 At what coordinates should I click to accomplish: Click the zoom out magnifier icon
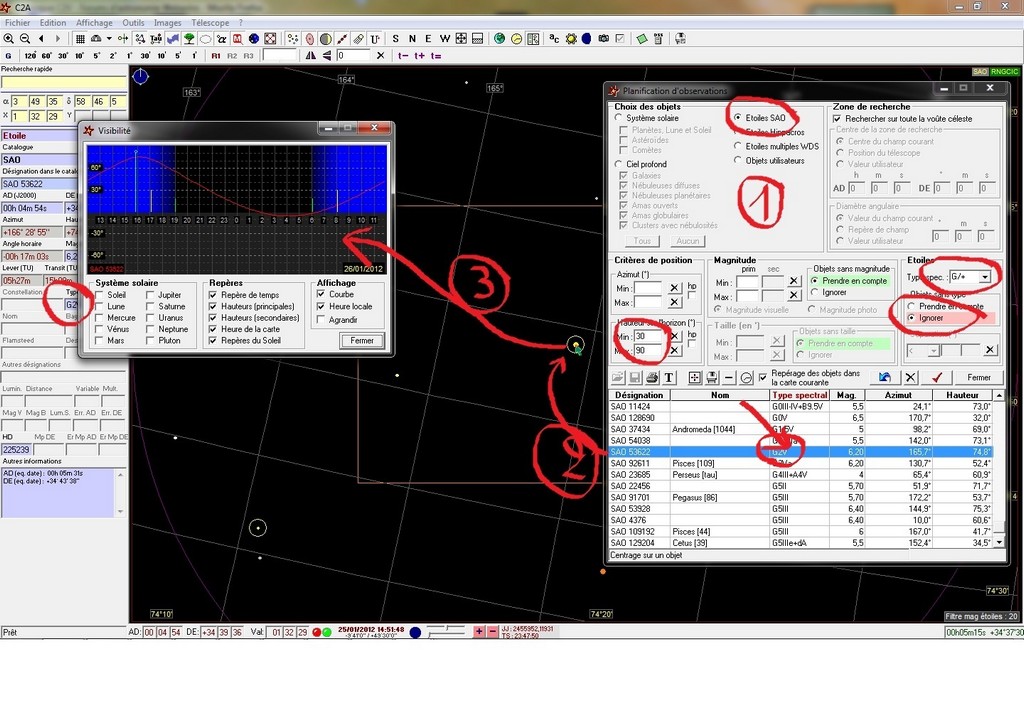pos(25,39)
